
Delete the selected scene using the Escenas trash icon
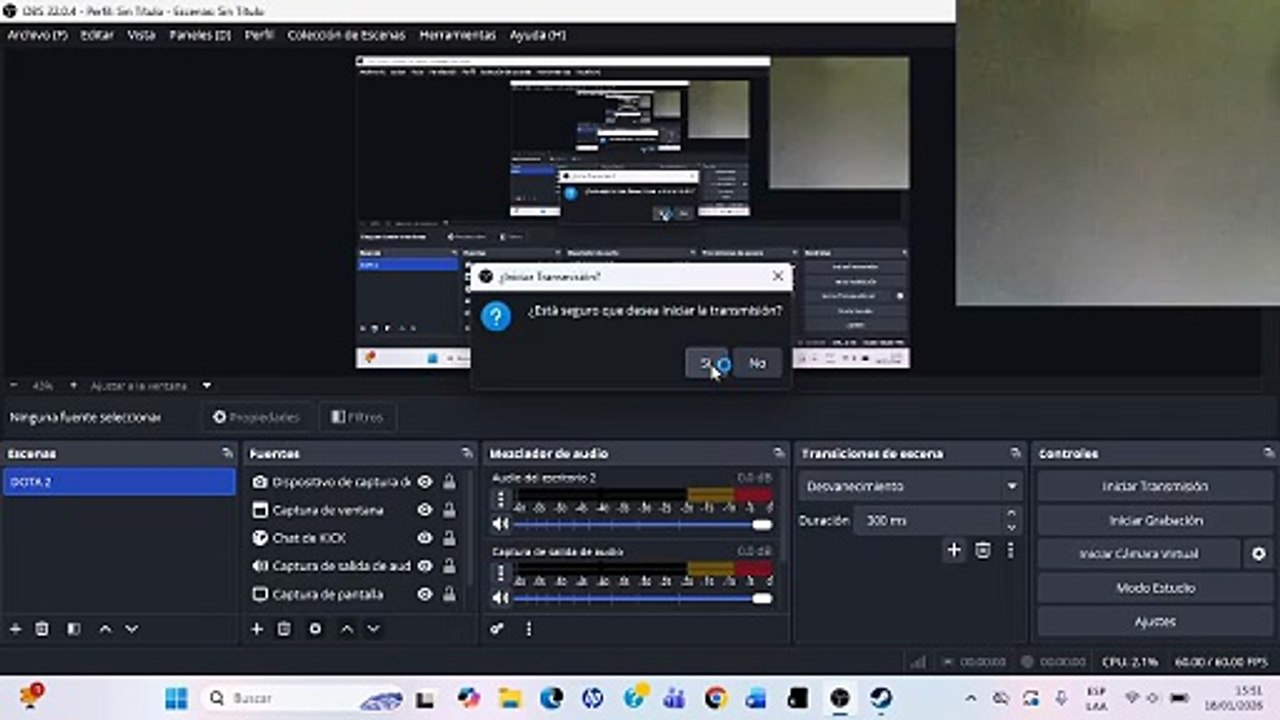pos(42,629)
